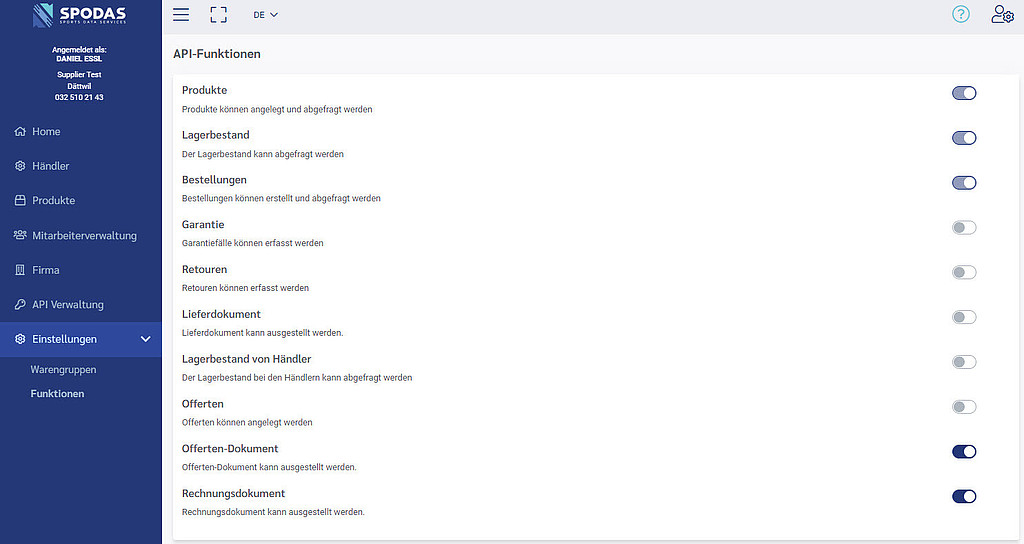Screen dimensions: 1024x544
Task: Click the Händler gear icon in sidebar
Action: (x=20, y=166)
